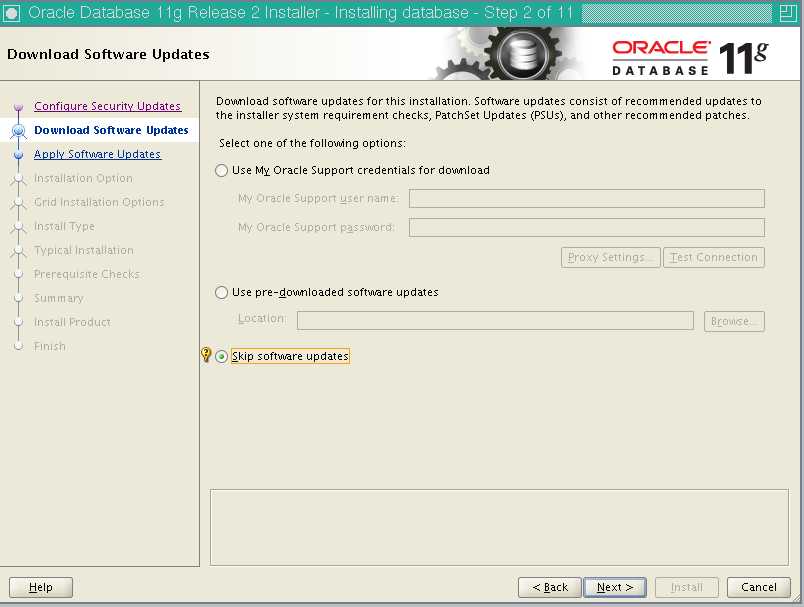Click the window menu icon in title bar

(x=11, y=13)
